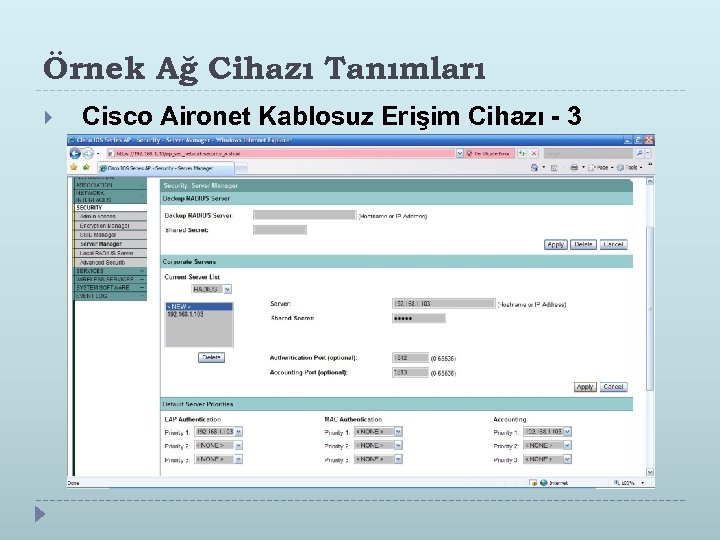Click the Corporate Servers Shared Secret field

(419, 318)
